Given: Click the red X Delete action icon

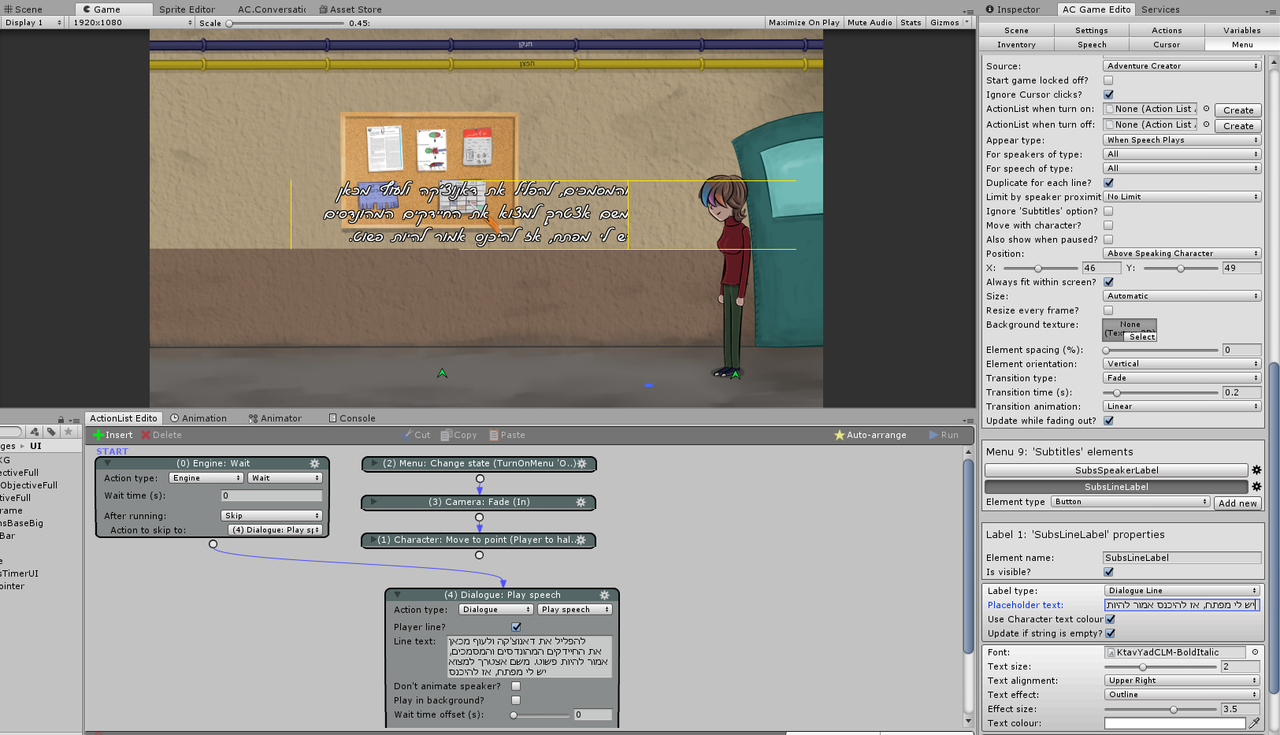Looking at the screenshot, I should tap(146, 435).
